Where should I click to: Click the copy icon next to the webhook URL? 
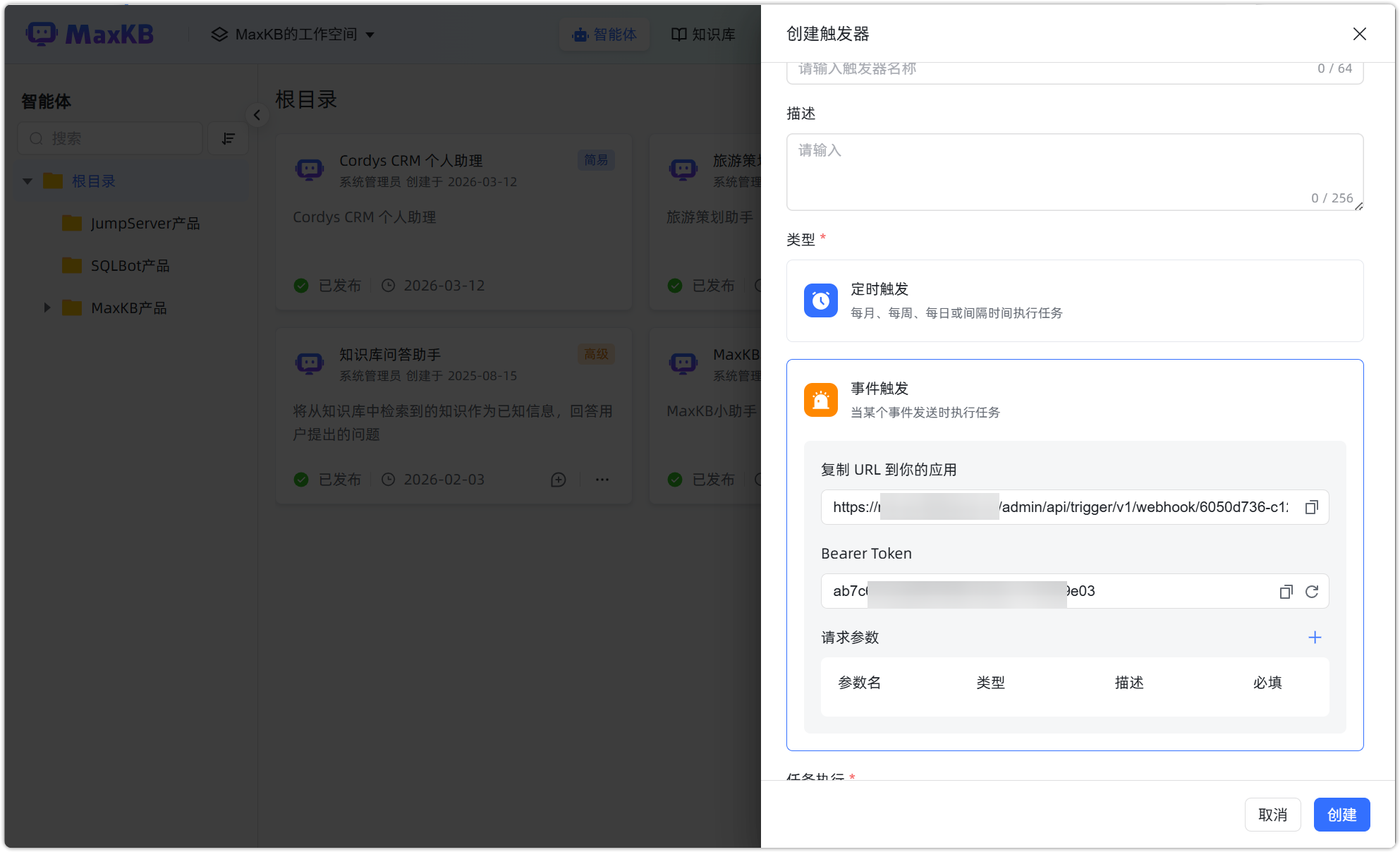(1311, 507)
